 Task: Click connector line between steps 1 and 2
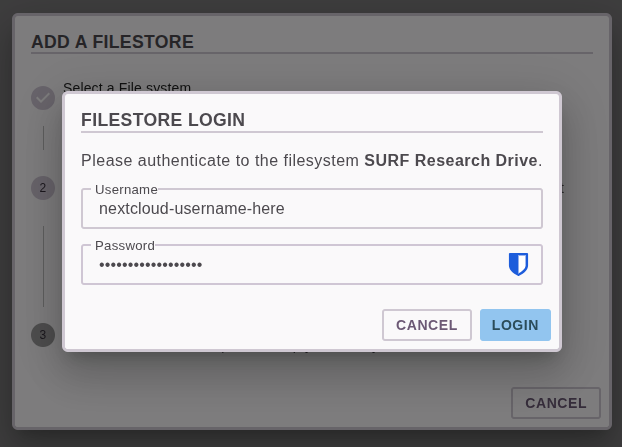pos(43,138)
